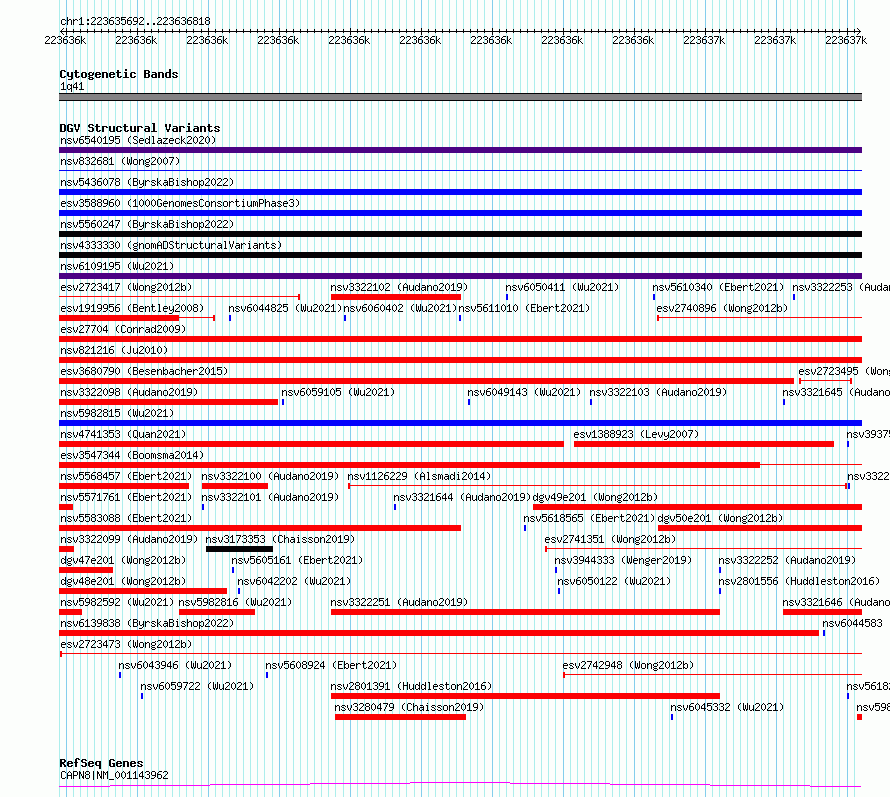The width and height of the screenshot is (890, 797).
Task: Select the black nsv3173353 (Chaisson2019) bar
Action: pos(239,549)
